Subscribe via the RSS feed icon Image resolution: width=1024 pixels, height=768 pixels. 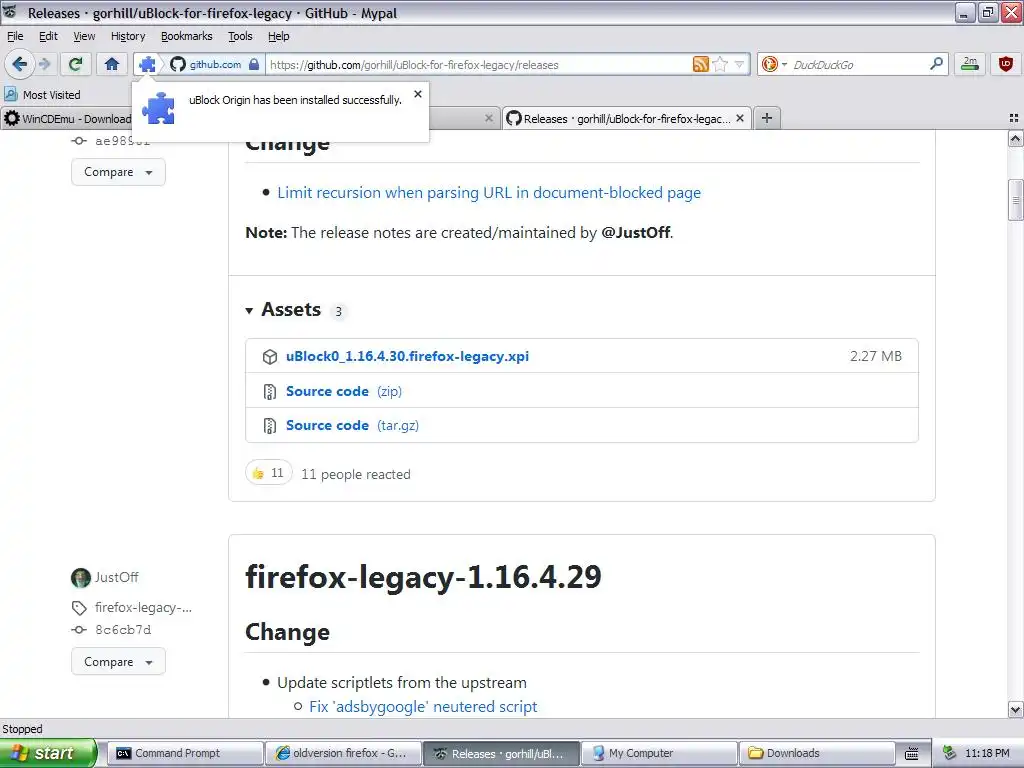(x=701, y=64)
